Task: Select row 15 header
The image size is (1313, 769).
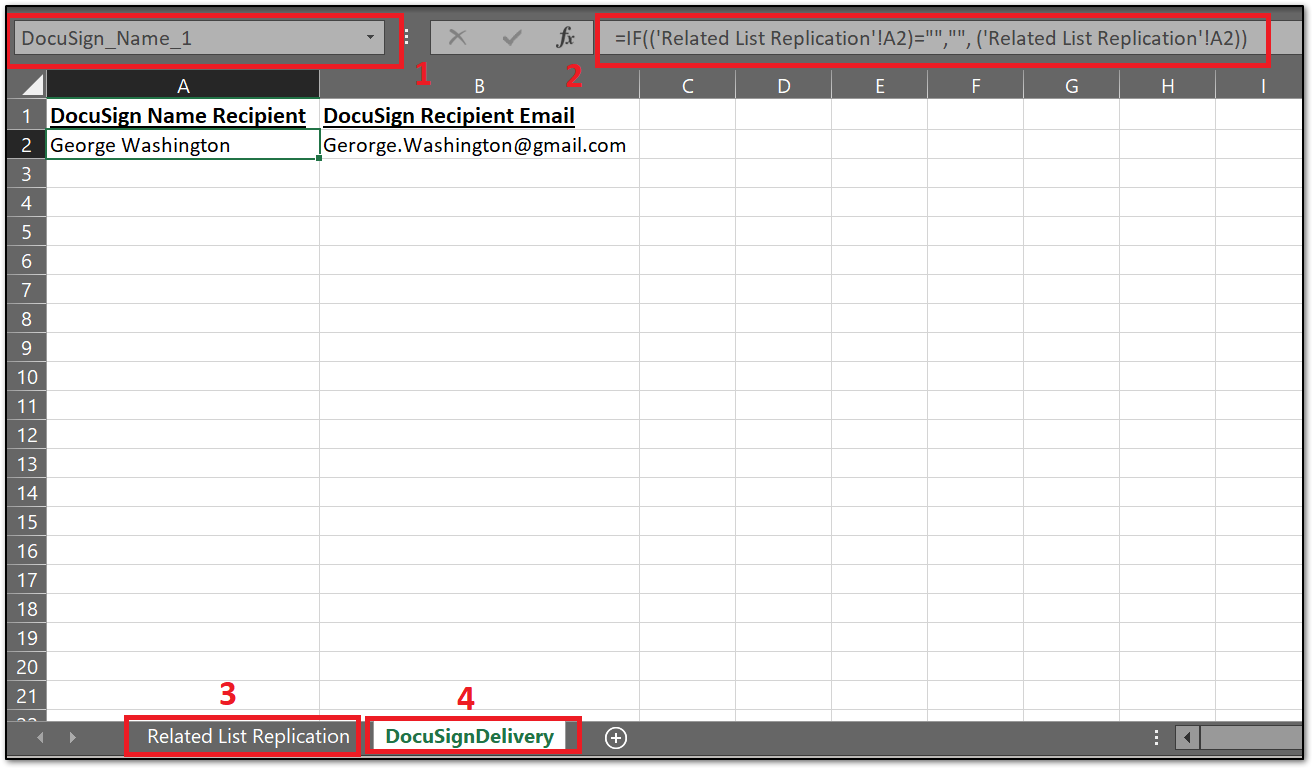Action: [27, 522]
